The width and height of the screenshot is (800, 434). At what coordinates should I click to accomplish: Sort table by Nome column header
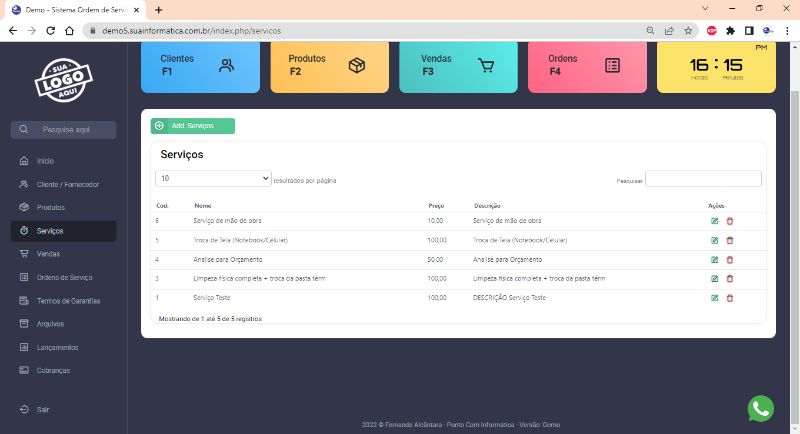tap(203, 205)
